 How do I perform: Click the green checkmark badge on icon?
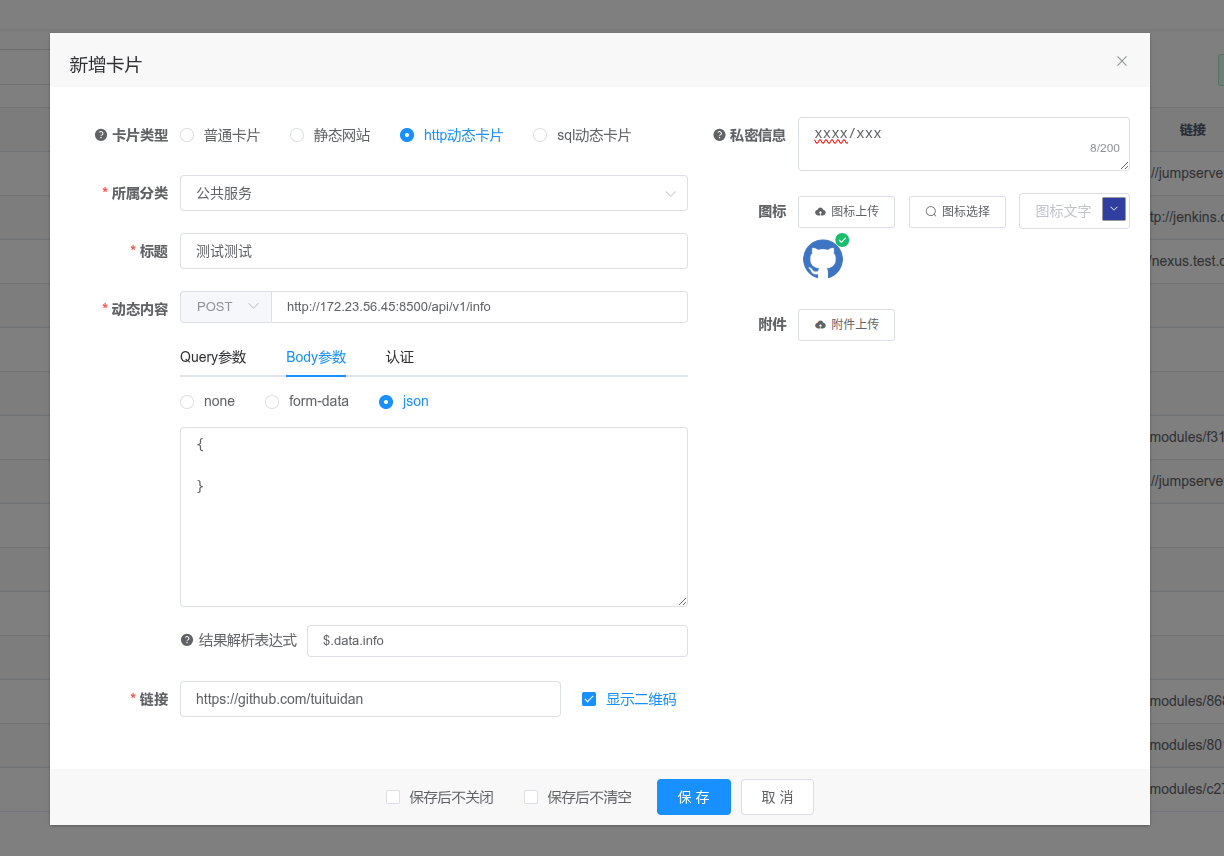(x=842, y=240)
